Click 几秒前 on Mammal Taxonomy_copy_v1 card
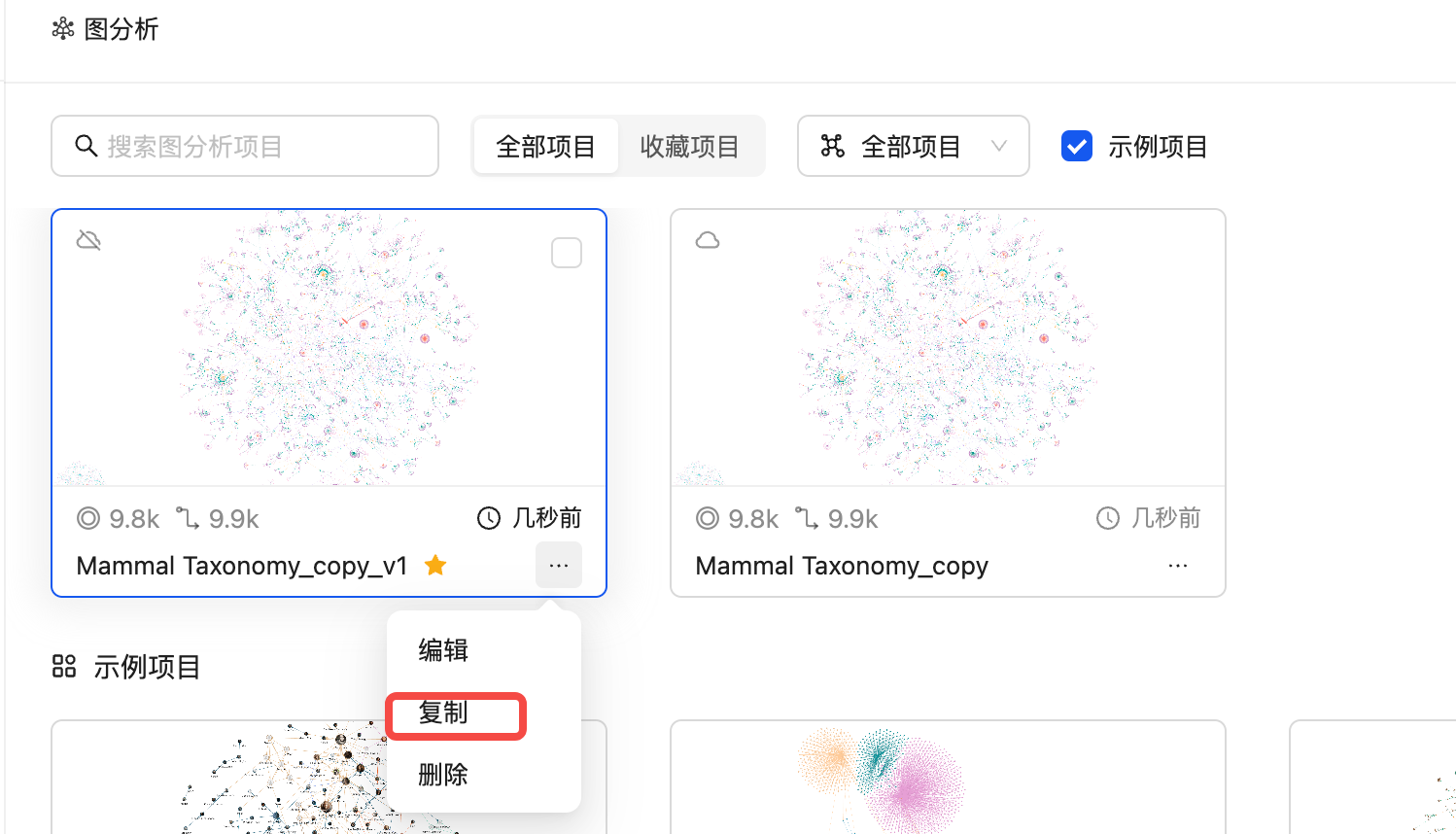Screen dimensions: 1456x834 click(x=547, y=518)
